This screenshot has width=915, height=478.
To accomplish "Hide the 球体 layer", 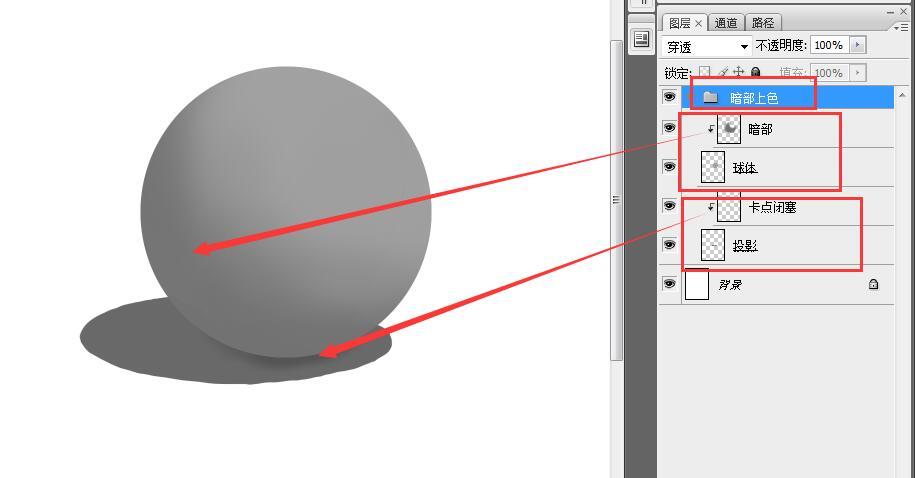I will click(669, 167).
